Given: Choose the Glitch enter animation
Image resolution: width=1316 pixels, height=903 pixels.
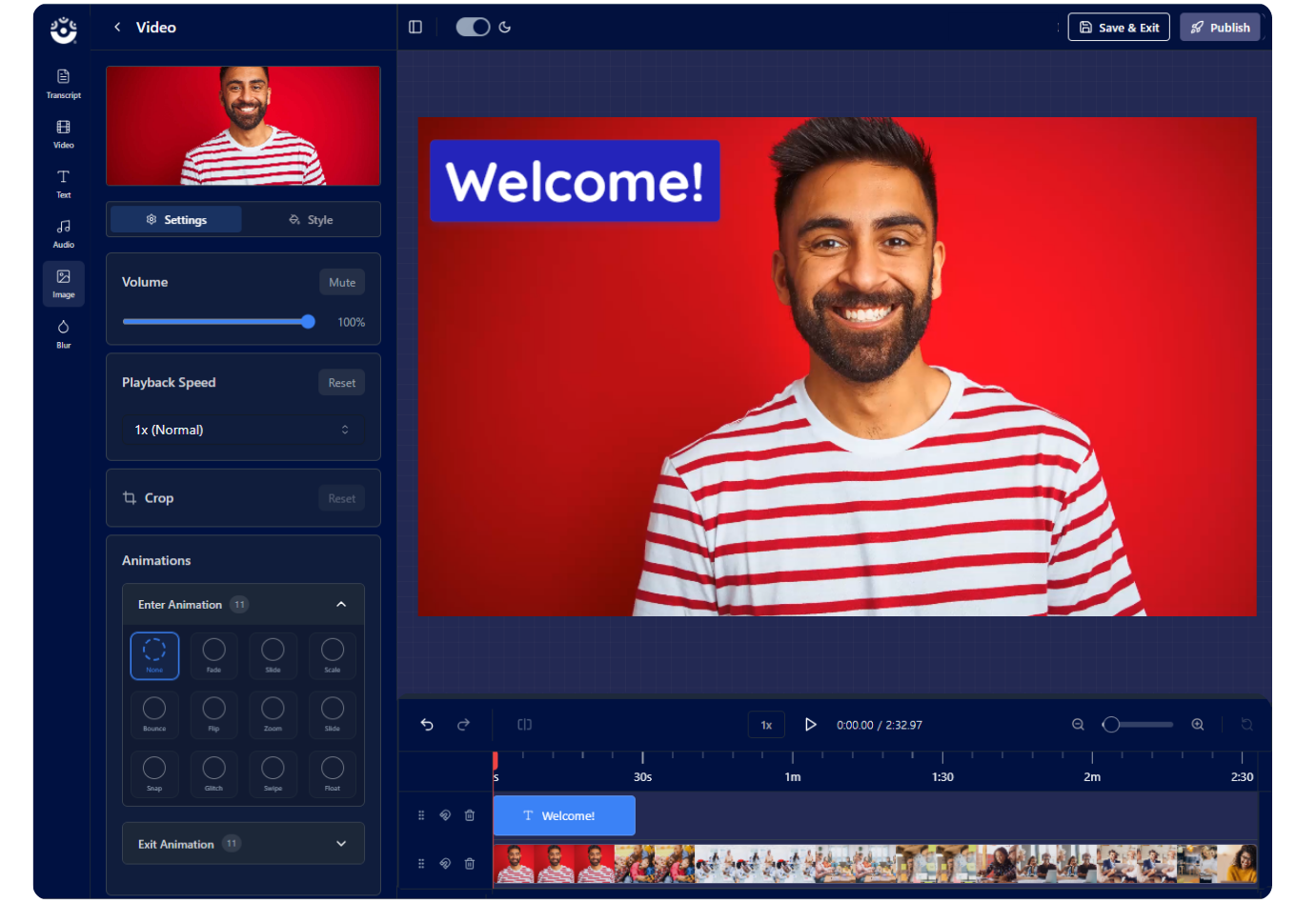Looking at the screenshot, I should point(213,773).
